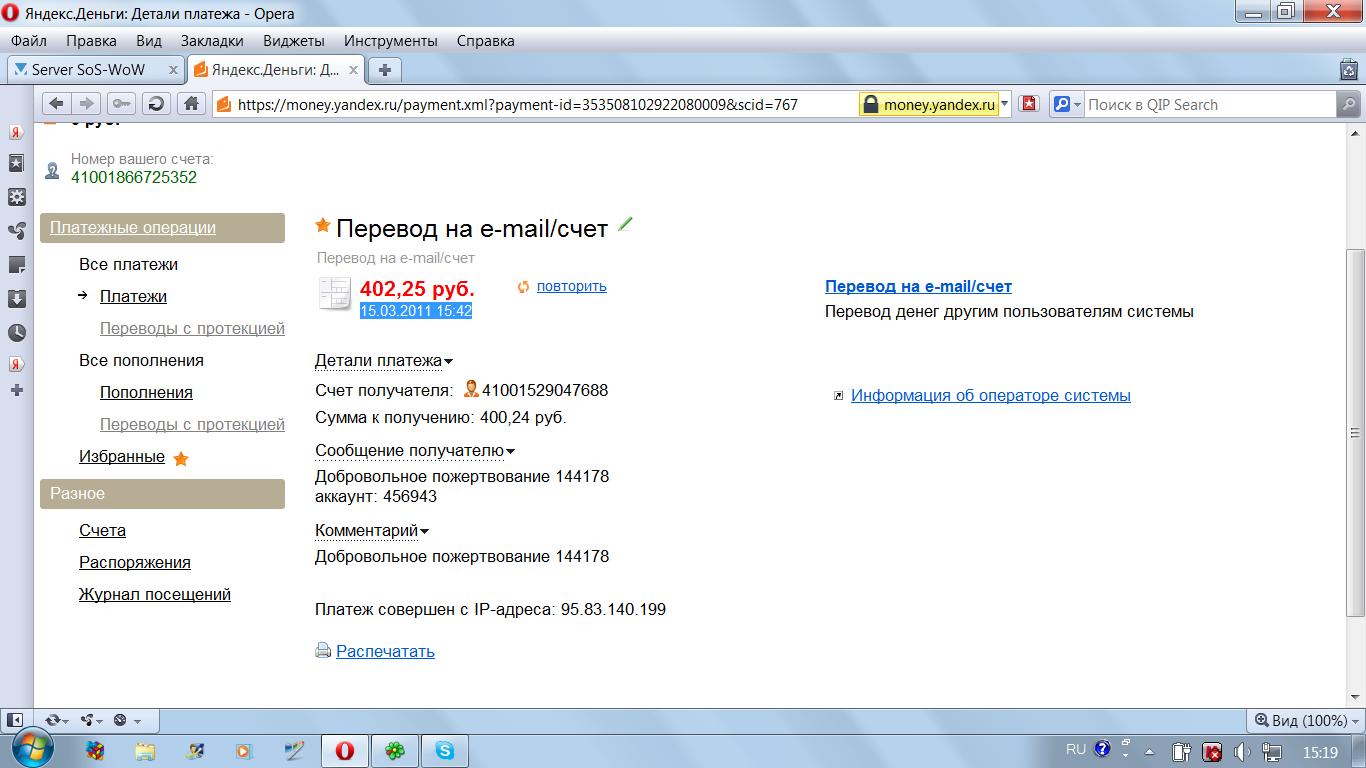This screenshot has height=768, width=1366.
Task: Go forward with the forward arrow button
Action: 86,104
